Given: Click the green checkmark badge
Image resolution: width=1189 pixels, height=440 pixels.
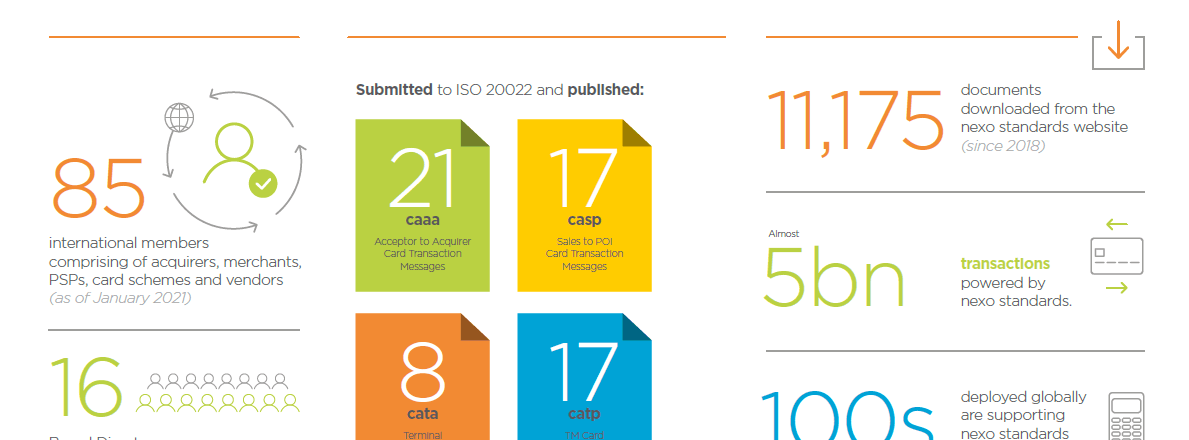Looking at the screenshot, I should coord(264,183).
